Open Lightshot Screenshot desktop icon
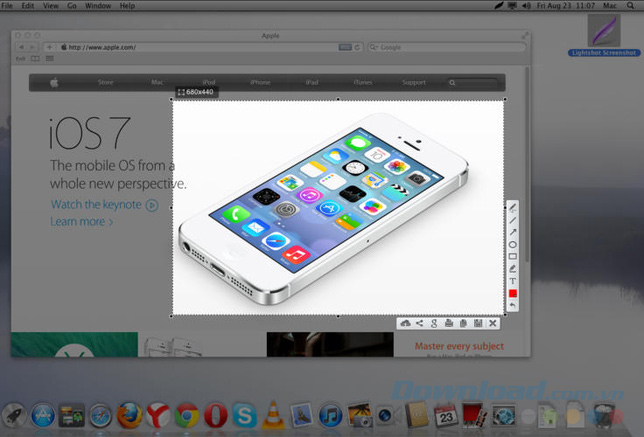 click(604, 35)
